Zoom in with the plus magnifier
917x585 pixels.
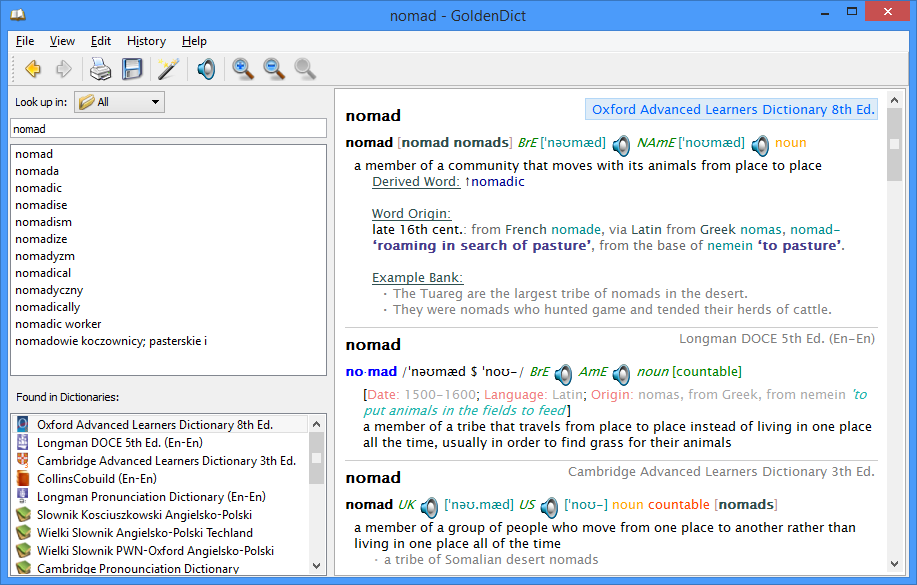243,69
